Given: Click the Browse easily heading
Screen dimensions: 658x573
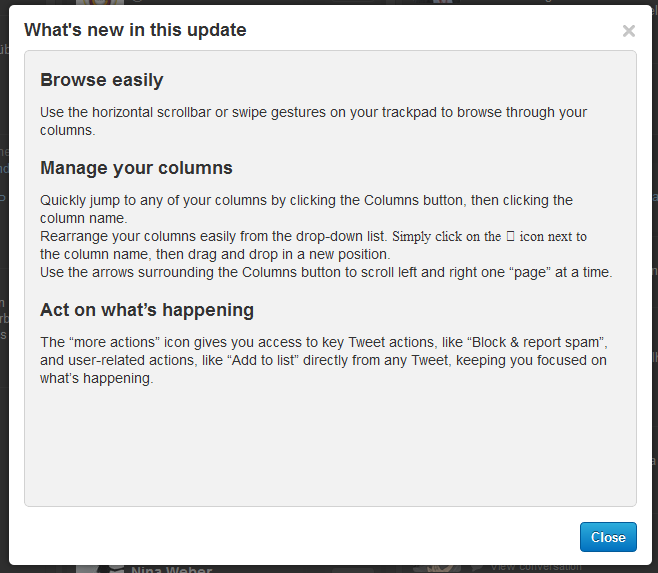Looking at the screenshot, I should (x=102, y=80).
